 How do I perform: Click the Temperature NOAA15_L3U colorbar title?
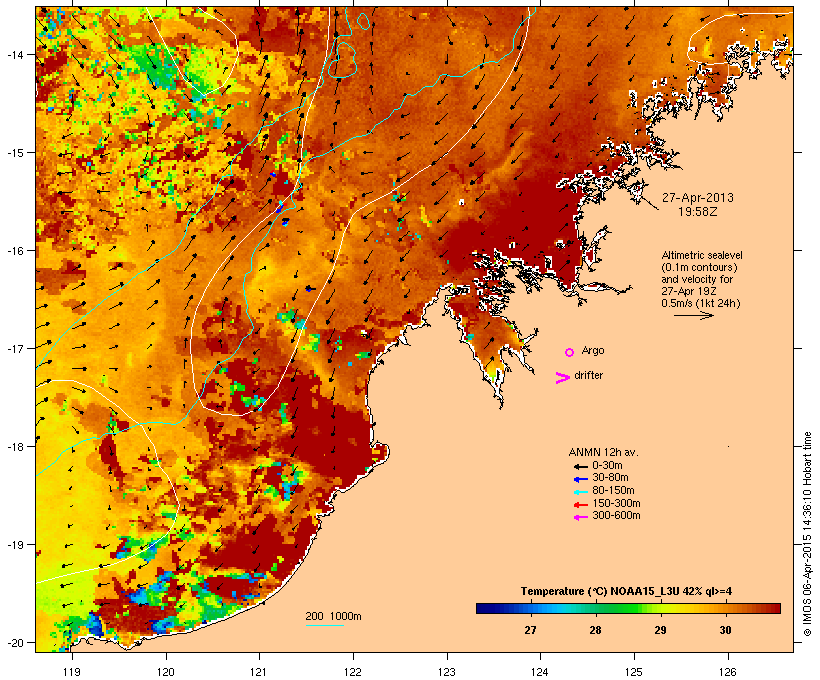point(627,591)
